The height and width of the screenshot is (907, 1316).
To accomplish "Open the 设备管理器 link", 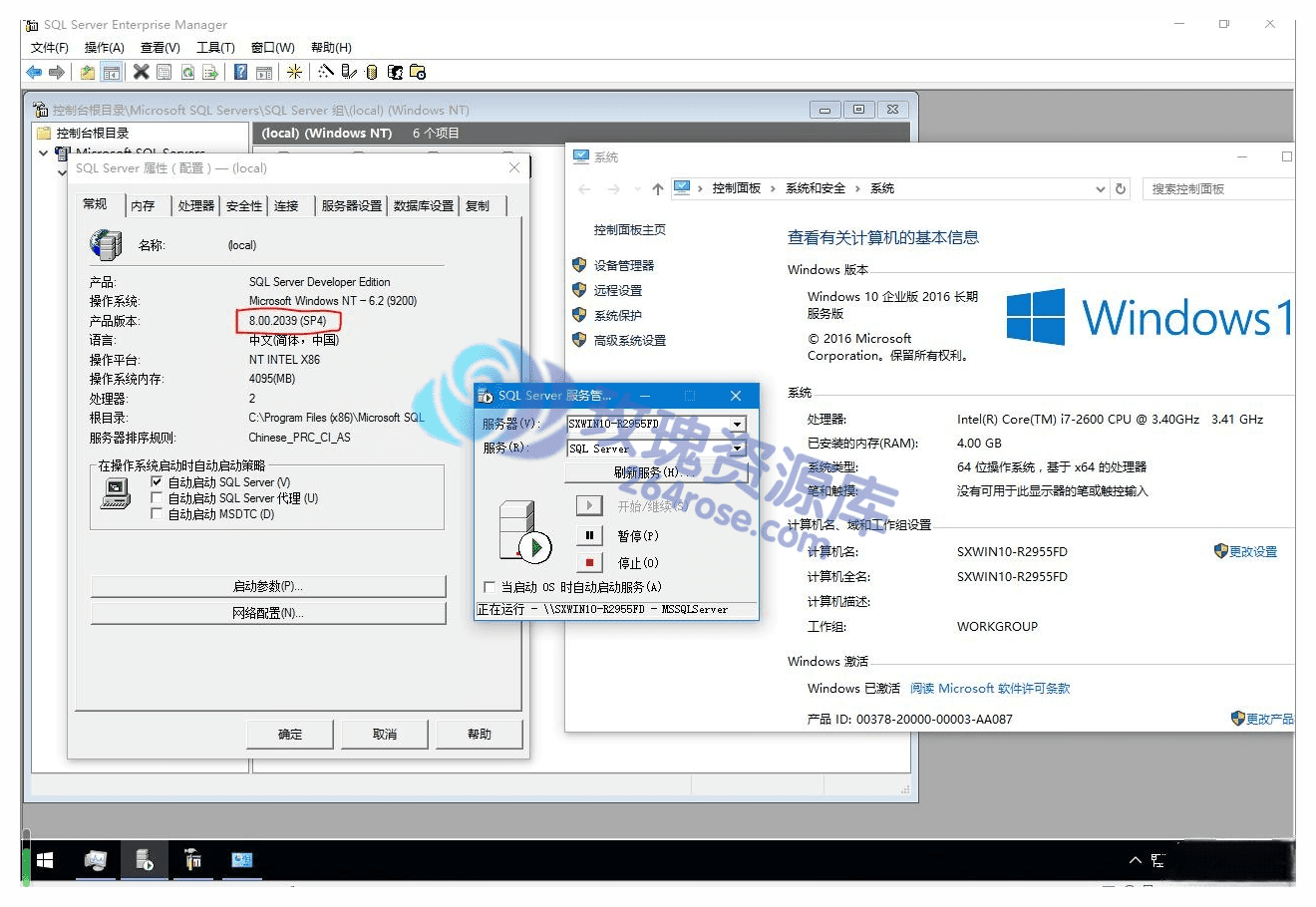I will (624, 265).
